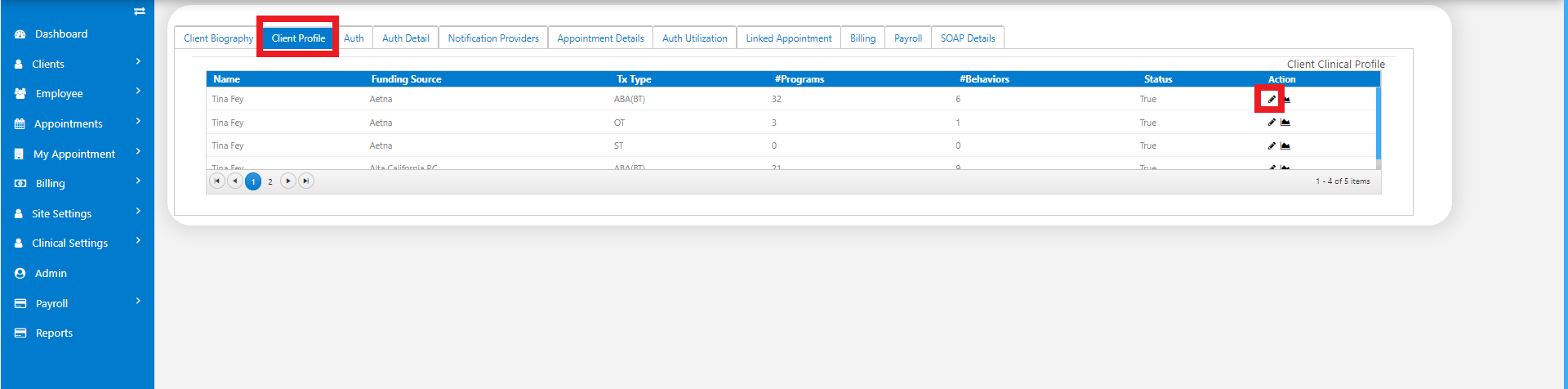Screen dimensions: 1568x389
Task: Click the ABA(BT) cell in first row
Action: coord(630,99)
